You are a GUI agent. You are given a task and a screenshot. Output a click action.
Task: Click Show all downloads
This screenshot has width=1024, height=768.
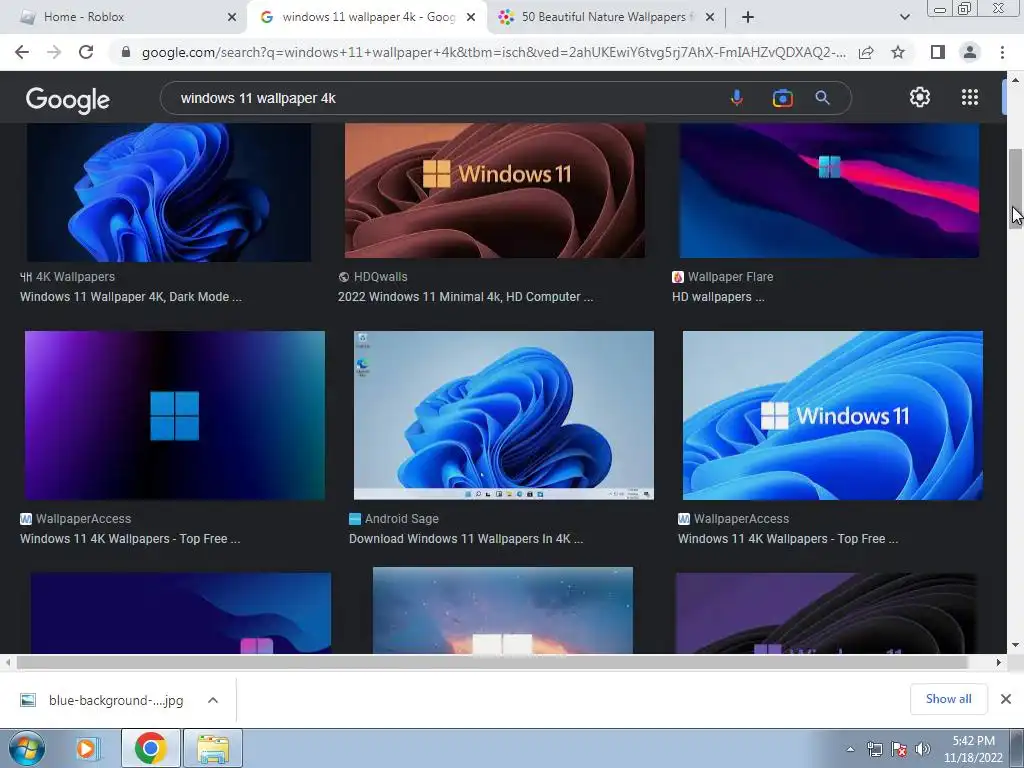pos(948,699)
